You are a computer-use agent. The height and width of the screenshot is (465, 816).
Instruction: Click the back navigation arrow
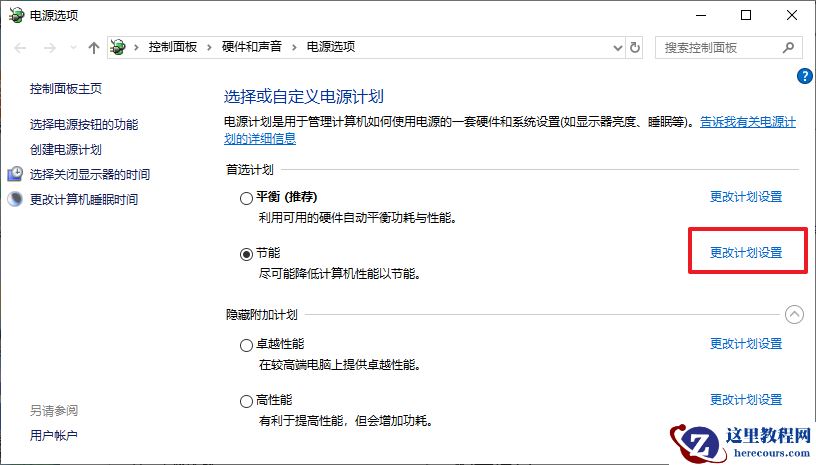[20, 48]
